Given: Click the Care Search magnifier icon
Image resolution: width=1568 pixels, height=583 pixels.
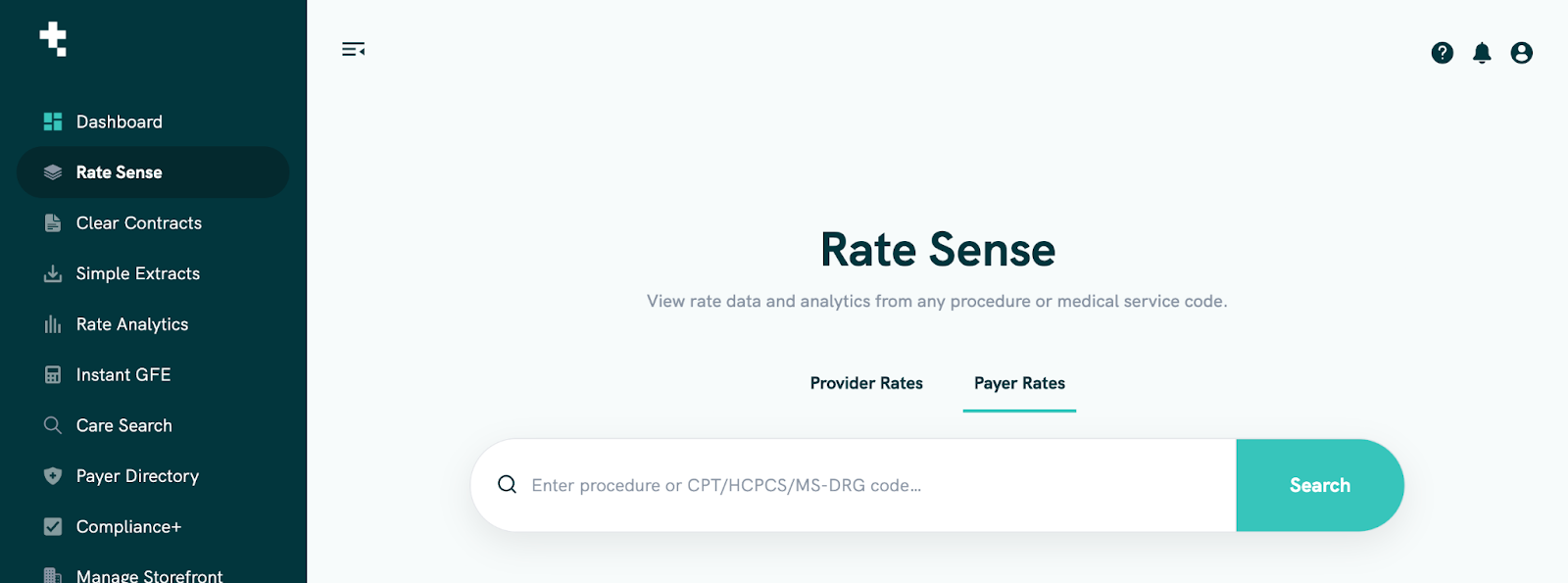Looking at the screenshot, I should [x=53, y=425].
